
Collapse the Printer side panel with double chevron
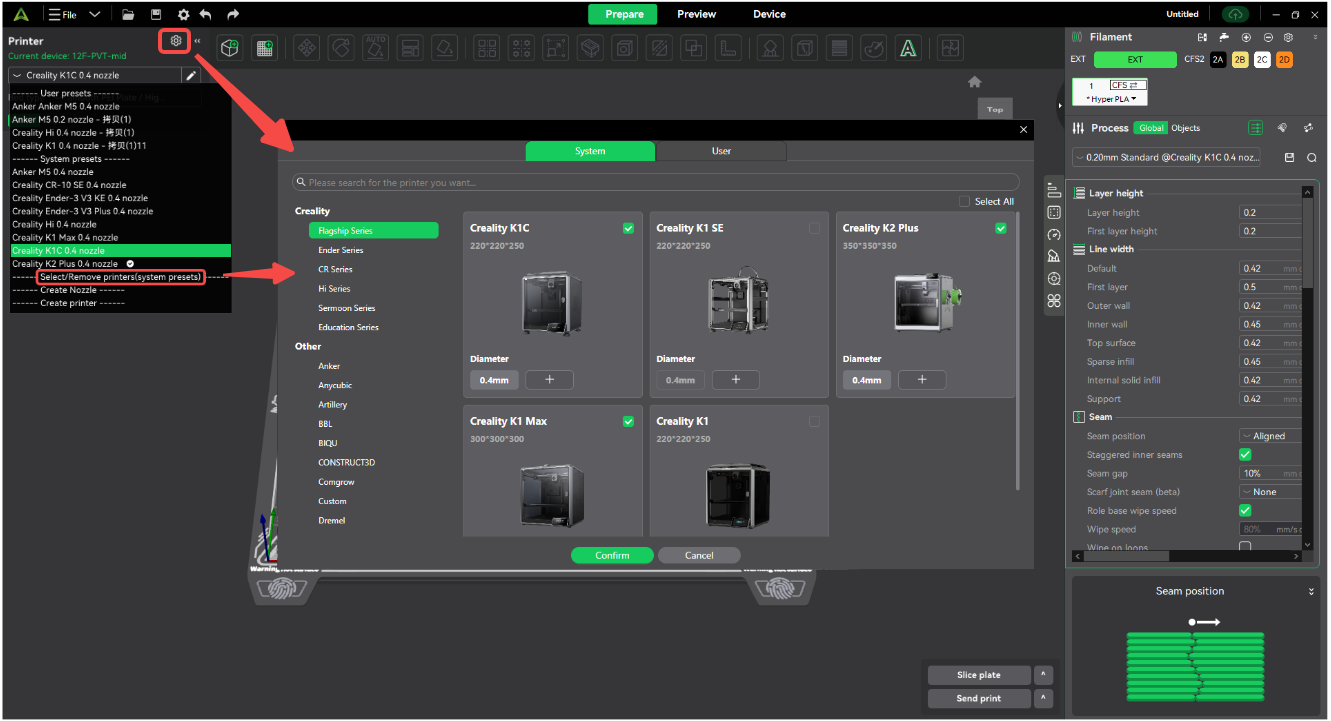197,41
